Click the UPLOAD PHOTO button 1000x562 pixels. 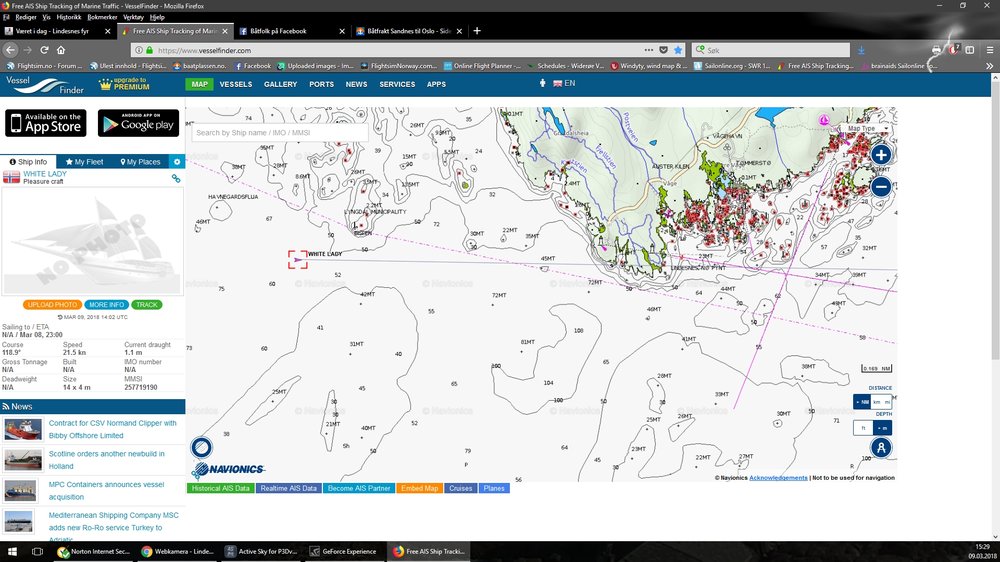pyautogui.click(x=52, y=305)
